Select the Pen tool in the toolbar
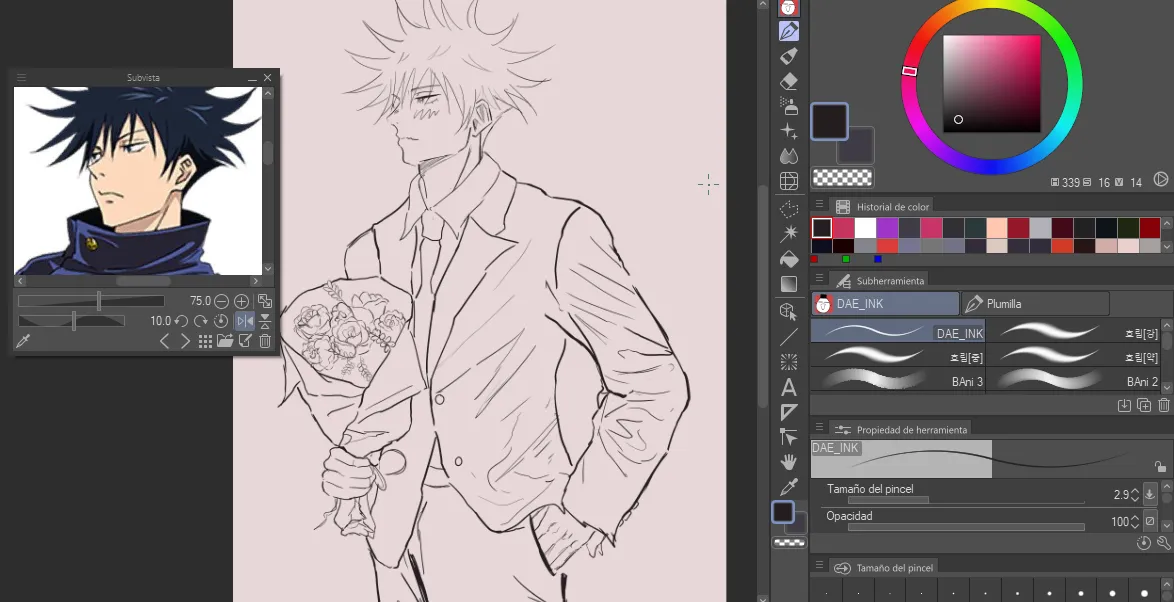This screenshot has width=1174, height=602. 788,31
